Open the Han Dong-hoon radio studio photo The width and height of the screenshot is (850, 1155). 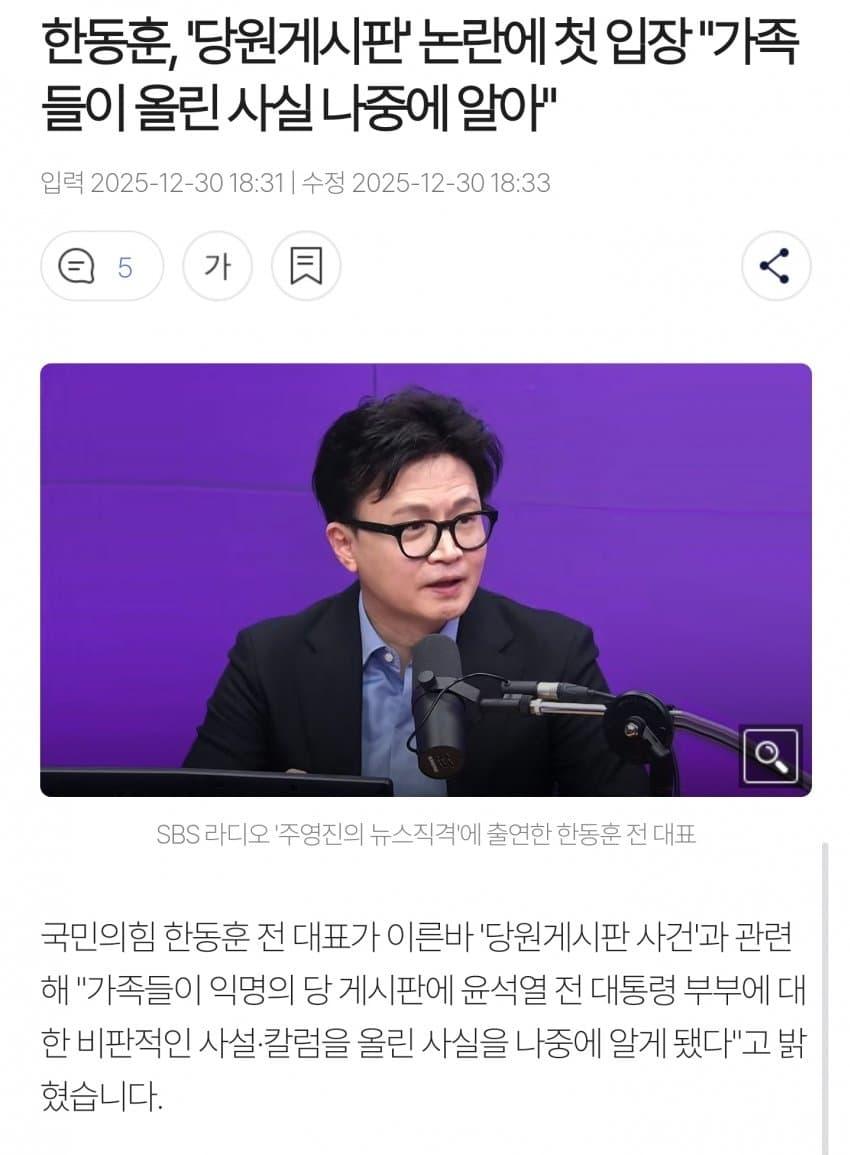(426, 580)
